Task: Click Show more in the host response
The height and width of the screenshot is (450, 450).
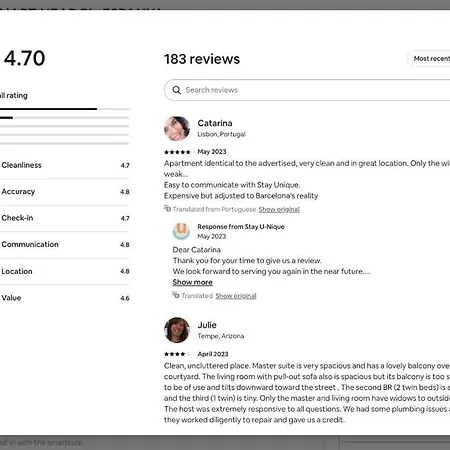Action: click(192, 282)
